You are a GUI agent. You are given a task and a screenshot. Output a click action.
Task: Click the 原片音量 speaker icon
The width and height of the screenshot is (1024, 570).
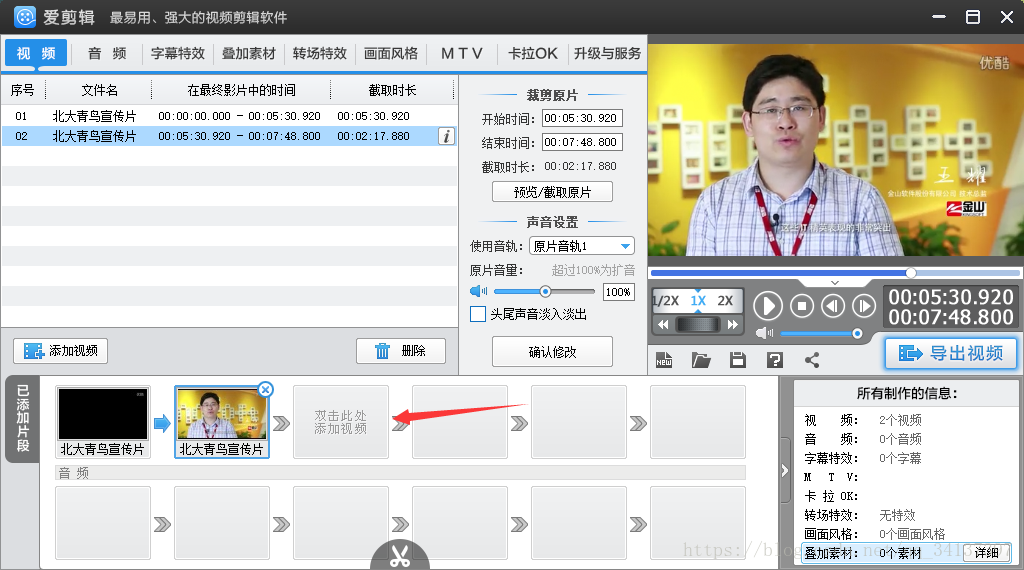coord(479,291)
